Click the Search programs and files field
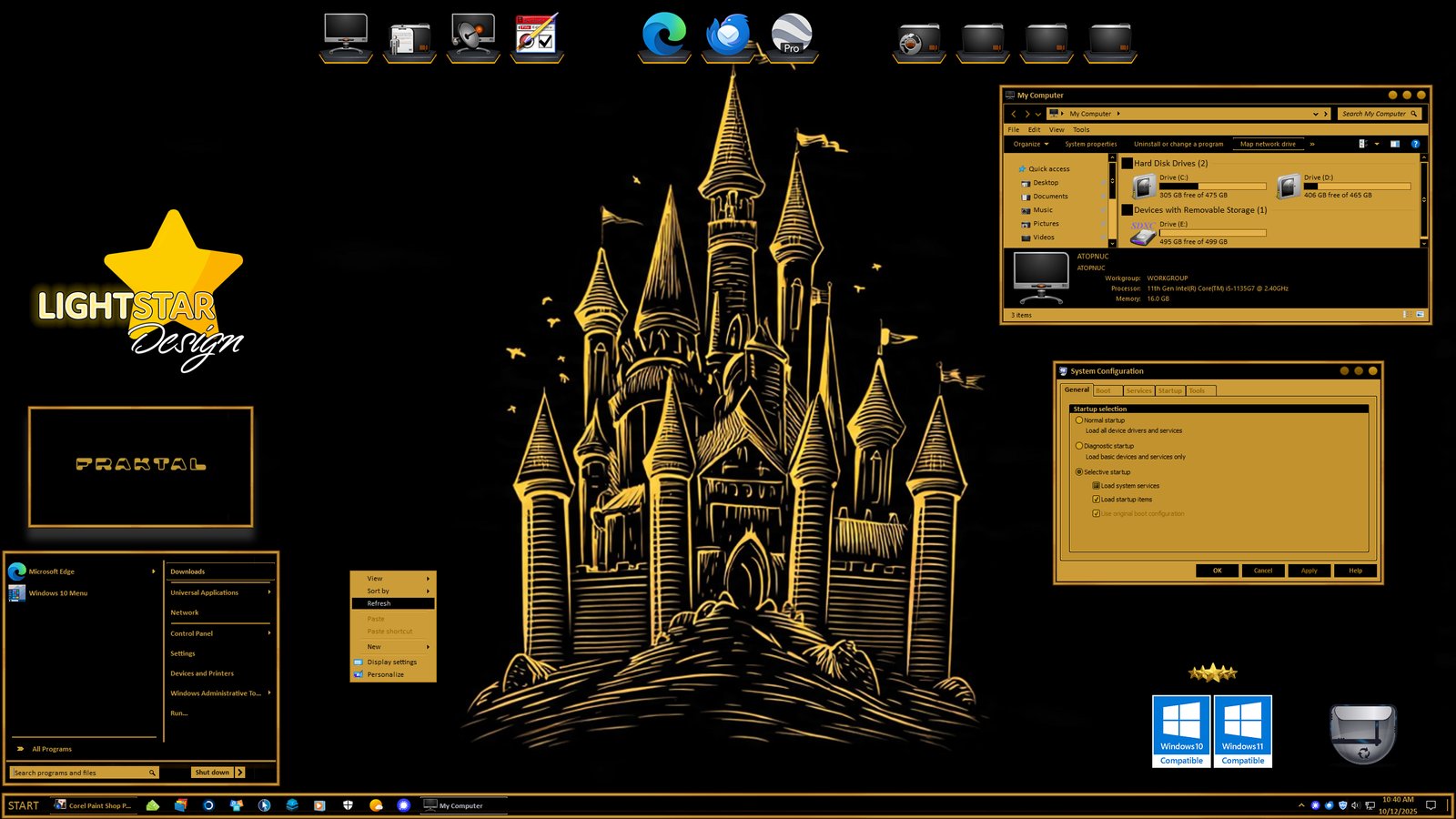Screen dimensions: 1456x819 pyautogui.click(x=80, y=773)
